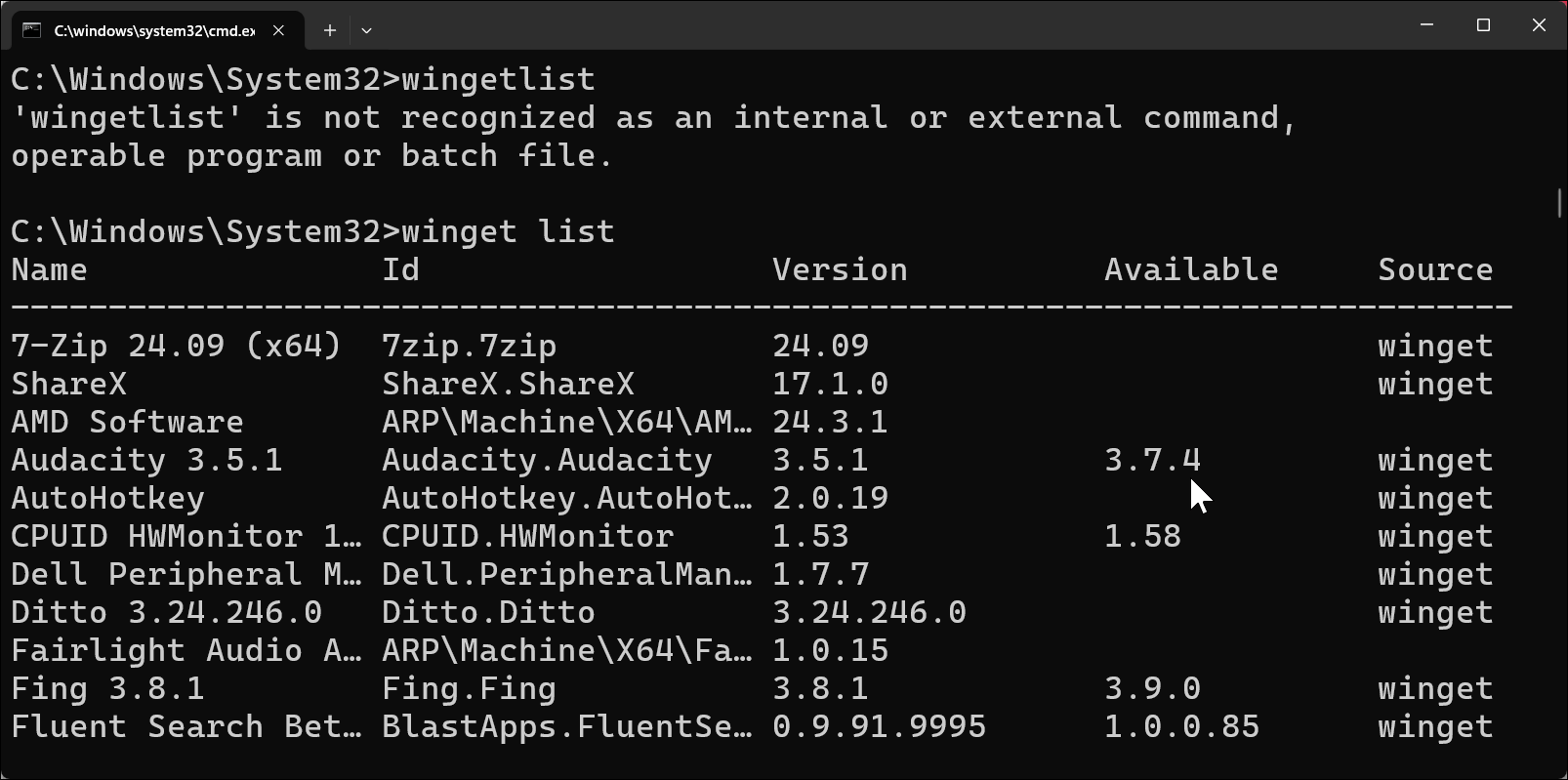Click the Available column header
Viewport: 1568px width, 780px height.
(1191, 269)
